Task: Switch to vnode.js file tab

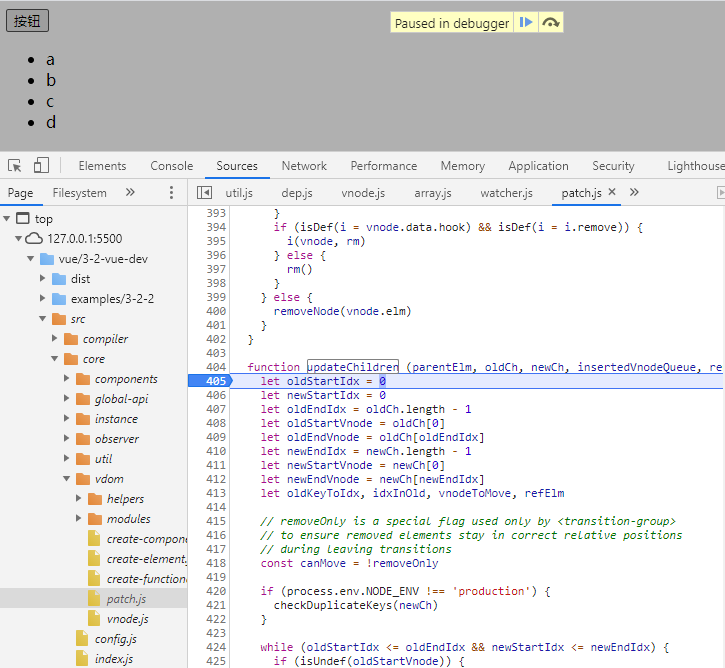Action: click(363, 193)
